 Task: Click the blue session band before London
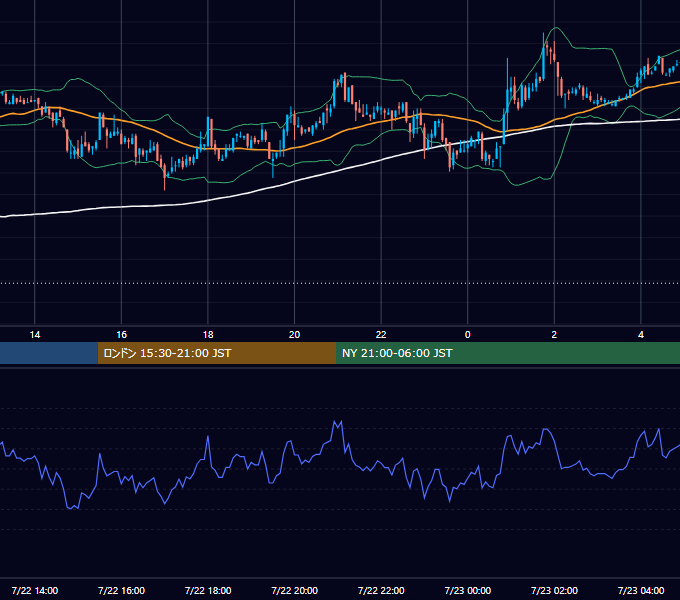click(49, 353)
